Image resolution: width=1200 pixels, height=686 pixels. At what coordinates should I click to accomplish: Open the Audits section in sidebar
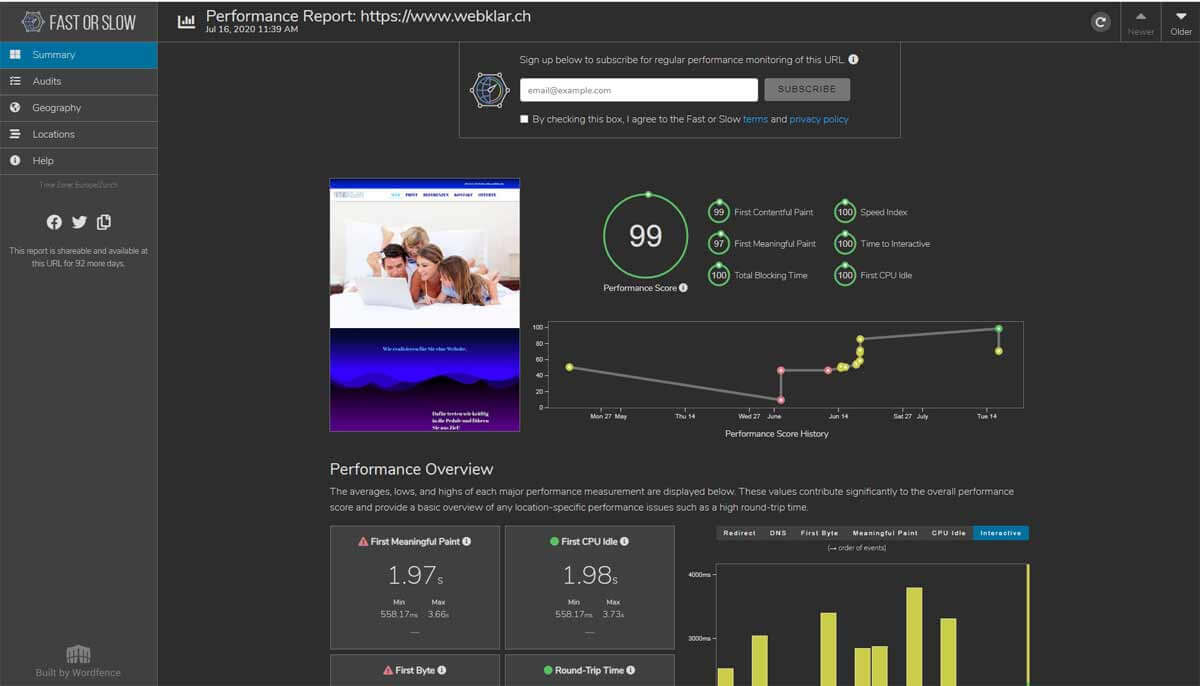point(47,81)
